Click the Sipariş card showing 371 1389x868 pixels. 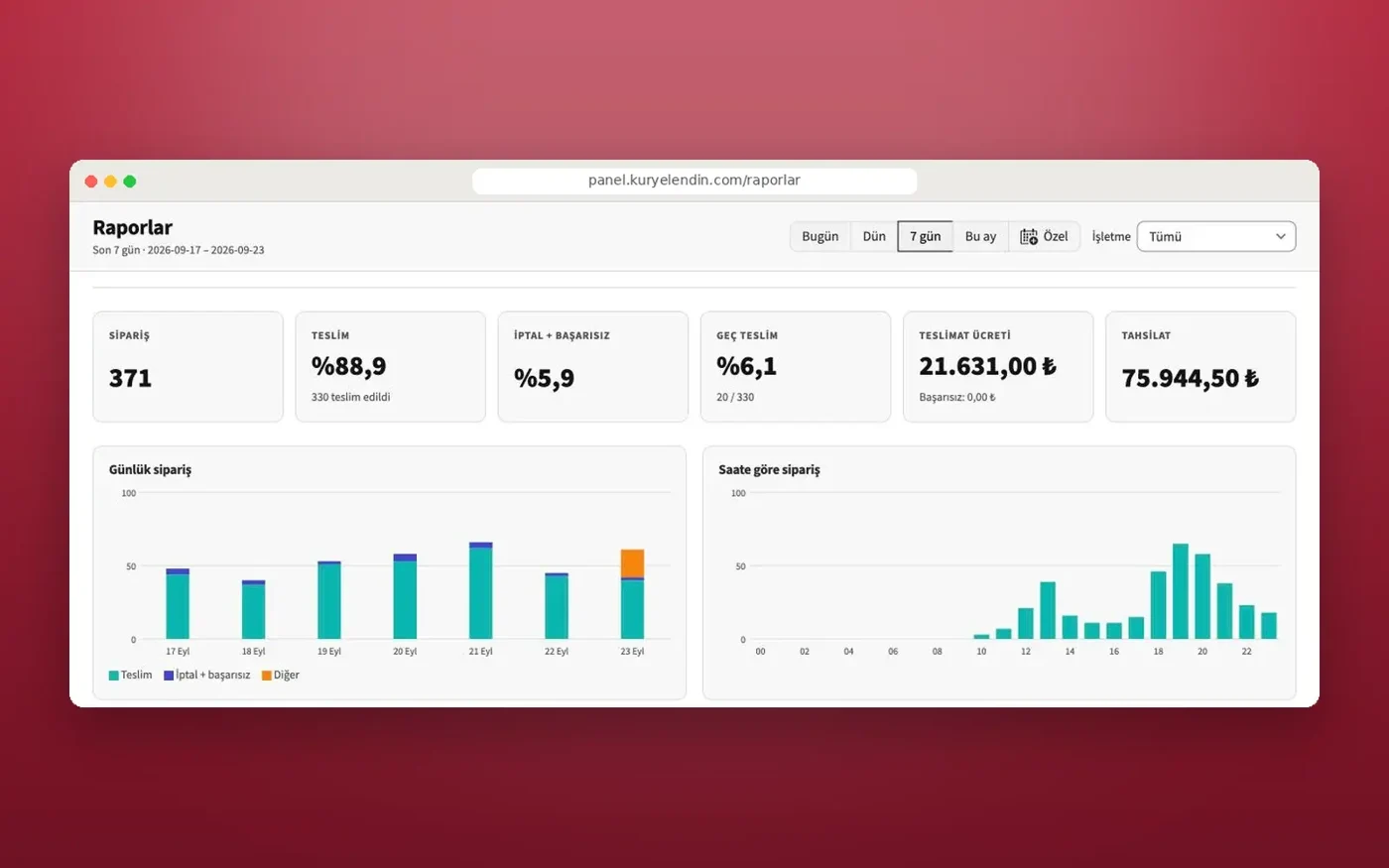tap(188, 367)
